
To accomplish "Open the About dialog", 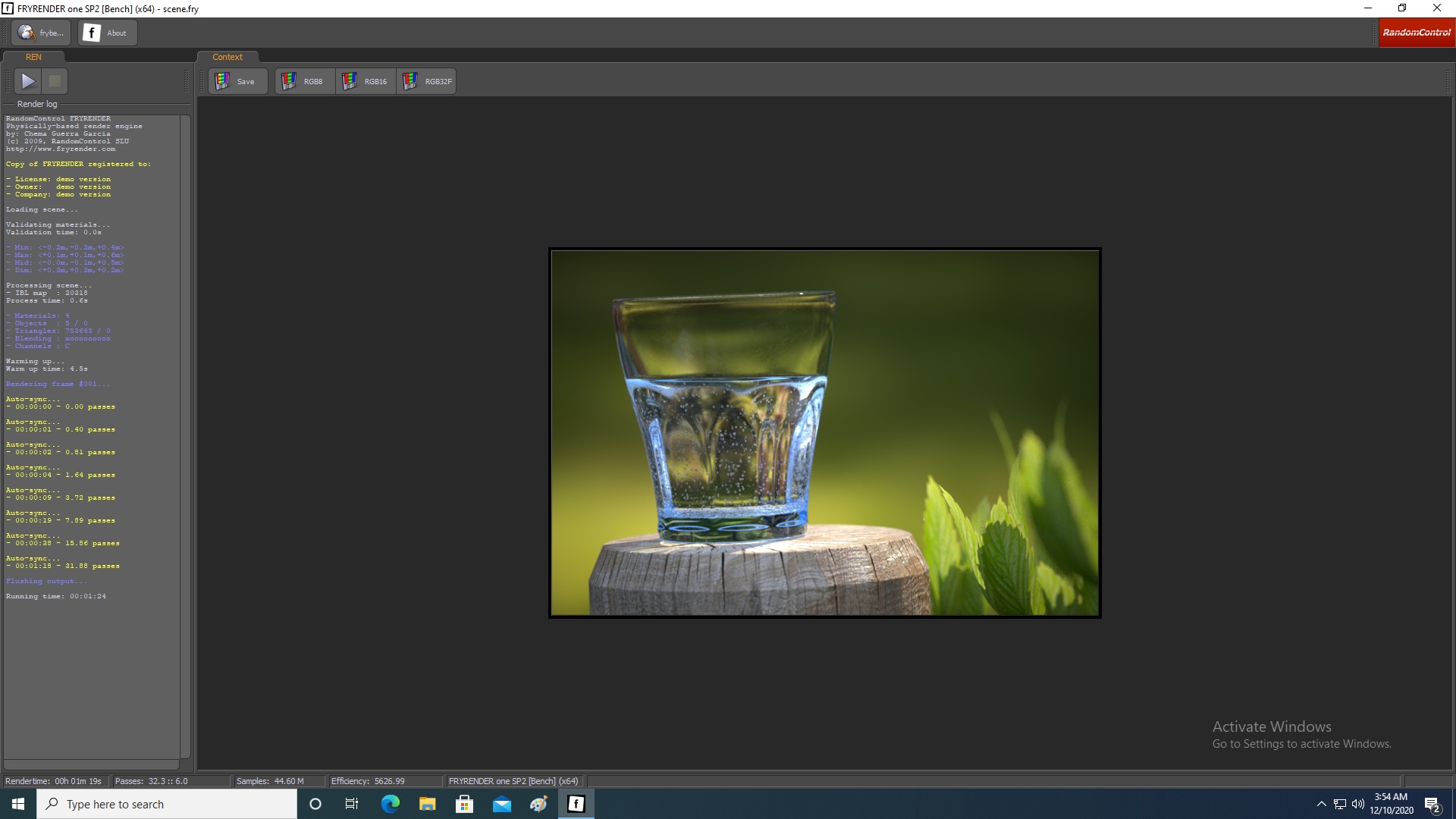I will [107, 33].
